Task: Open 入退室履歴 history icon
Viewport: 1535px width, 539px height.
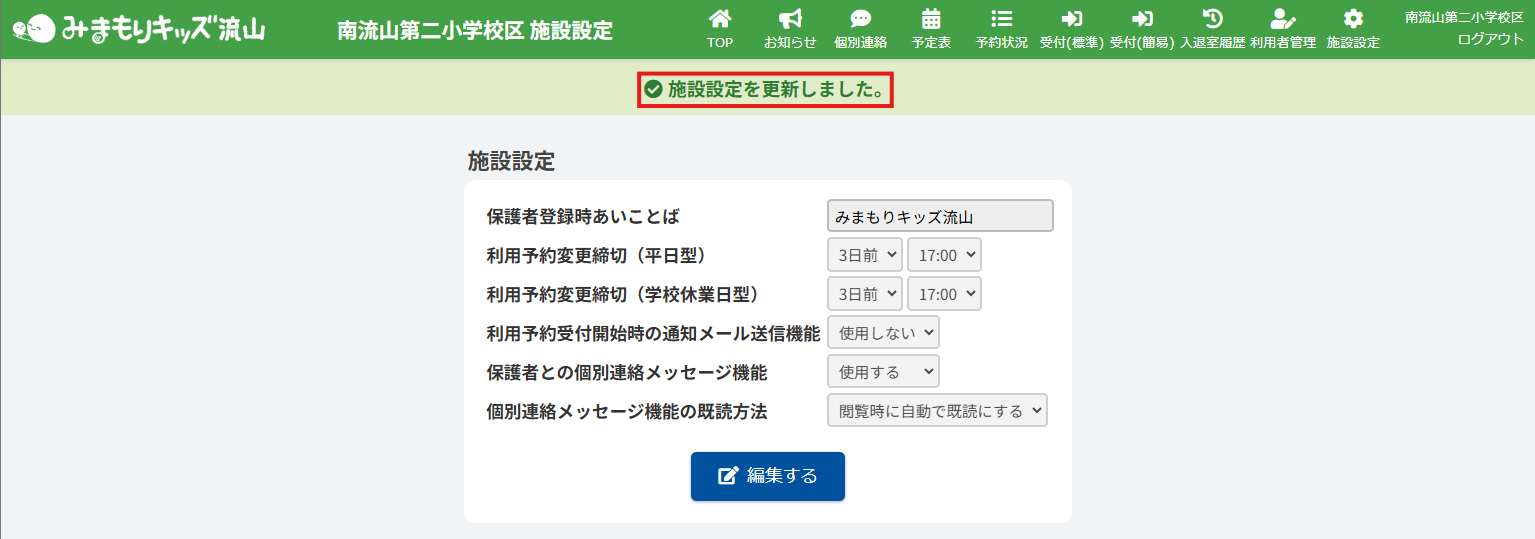Action: (1212, 19)
